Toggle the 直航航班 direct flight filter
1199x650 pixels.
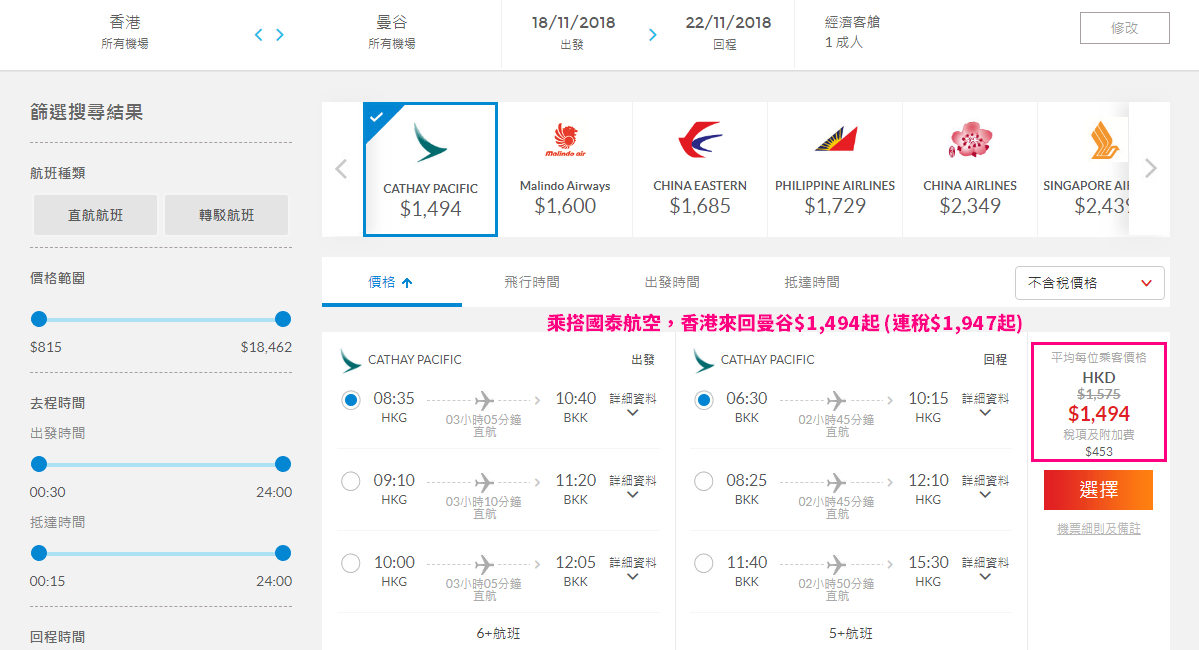(x=96, y=215)
